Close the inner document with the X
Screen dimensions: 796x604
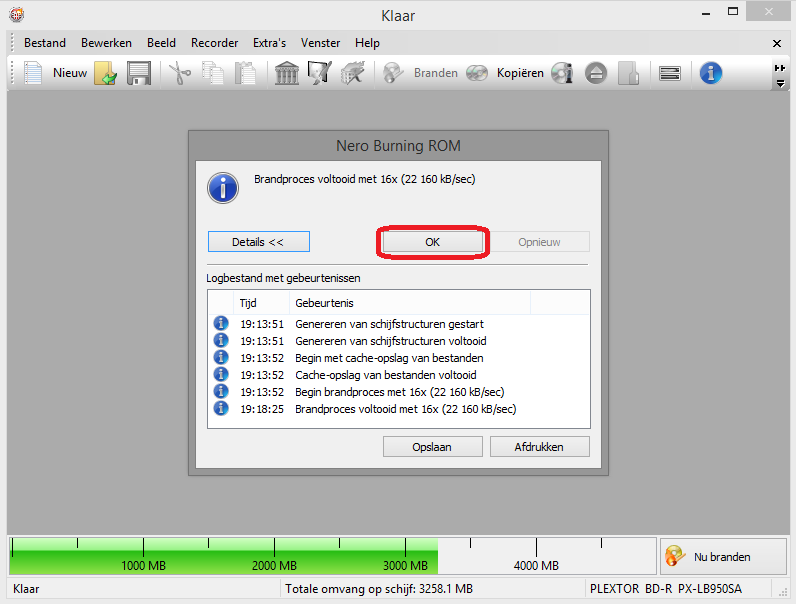click(777, 44)
